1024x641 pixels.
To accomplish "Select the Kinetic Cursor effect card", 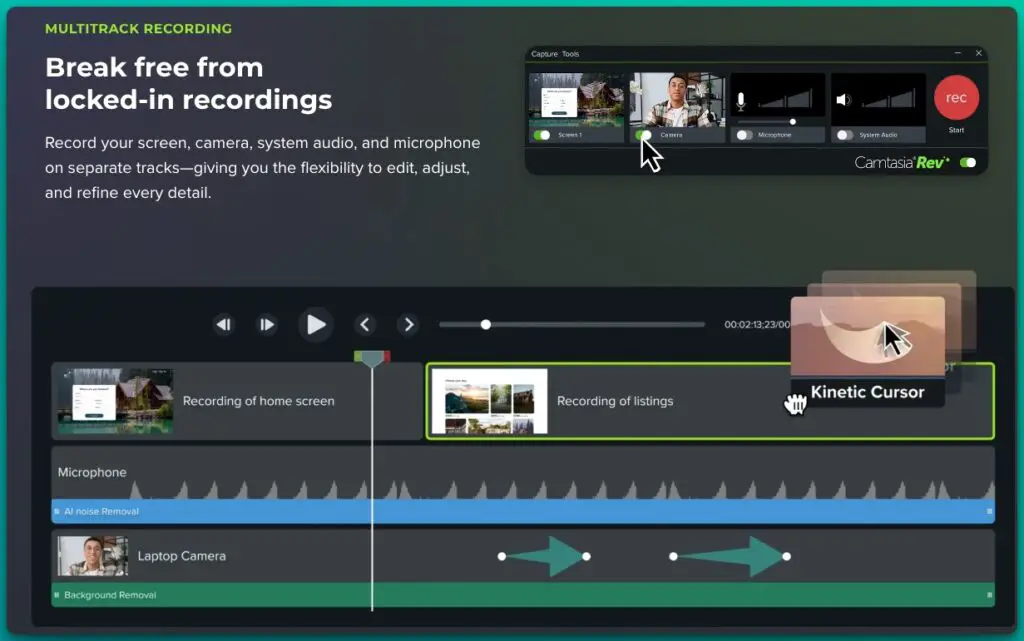I will (x=868, y=350).
